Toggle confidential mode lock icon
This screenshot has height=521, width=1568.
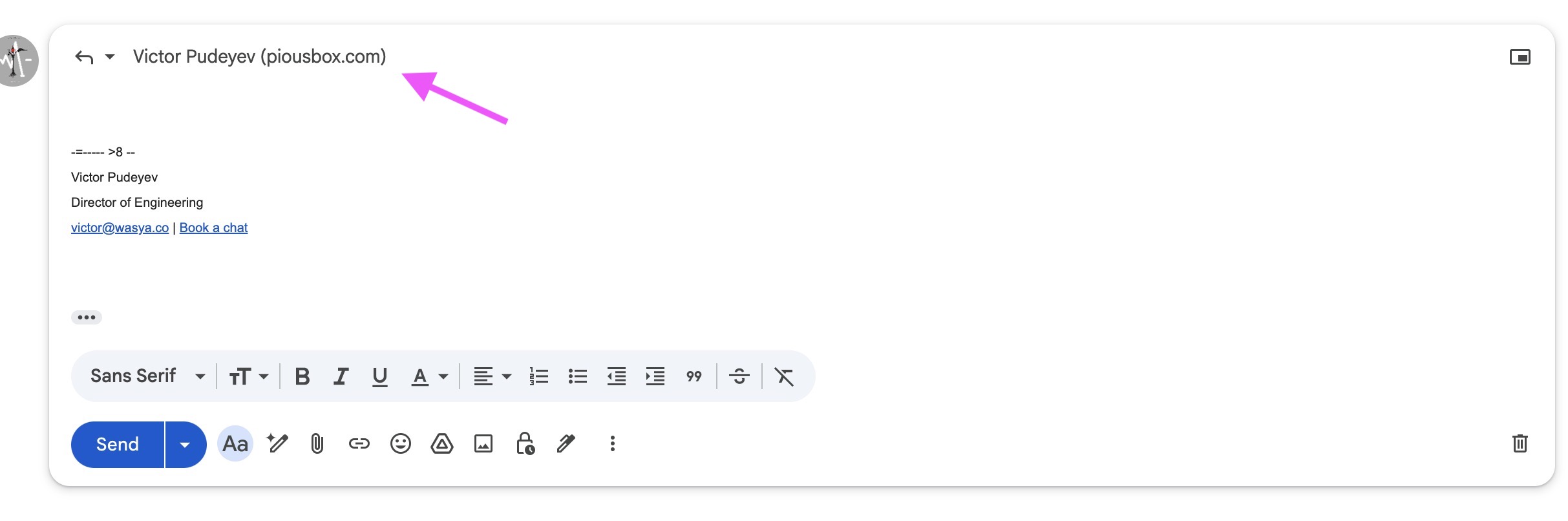(525, 444)
